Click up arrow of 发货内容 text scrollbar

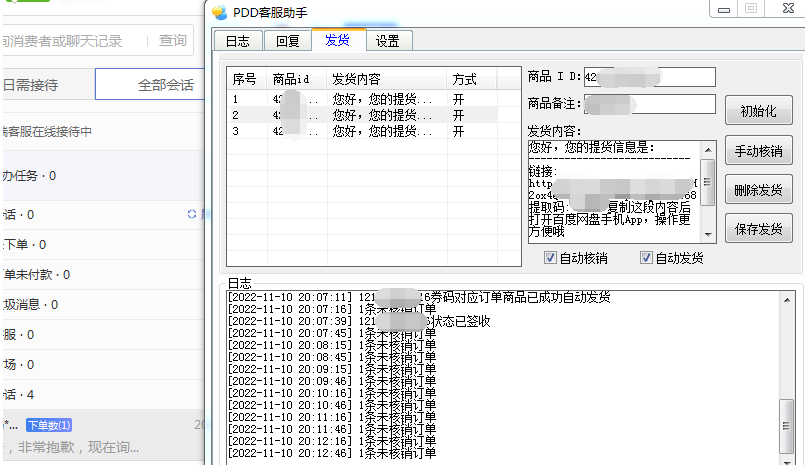(x=708, y=149)
